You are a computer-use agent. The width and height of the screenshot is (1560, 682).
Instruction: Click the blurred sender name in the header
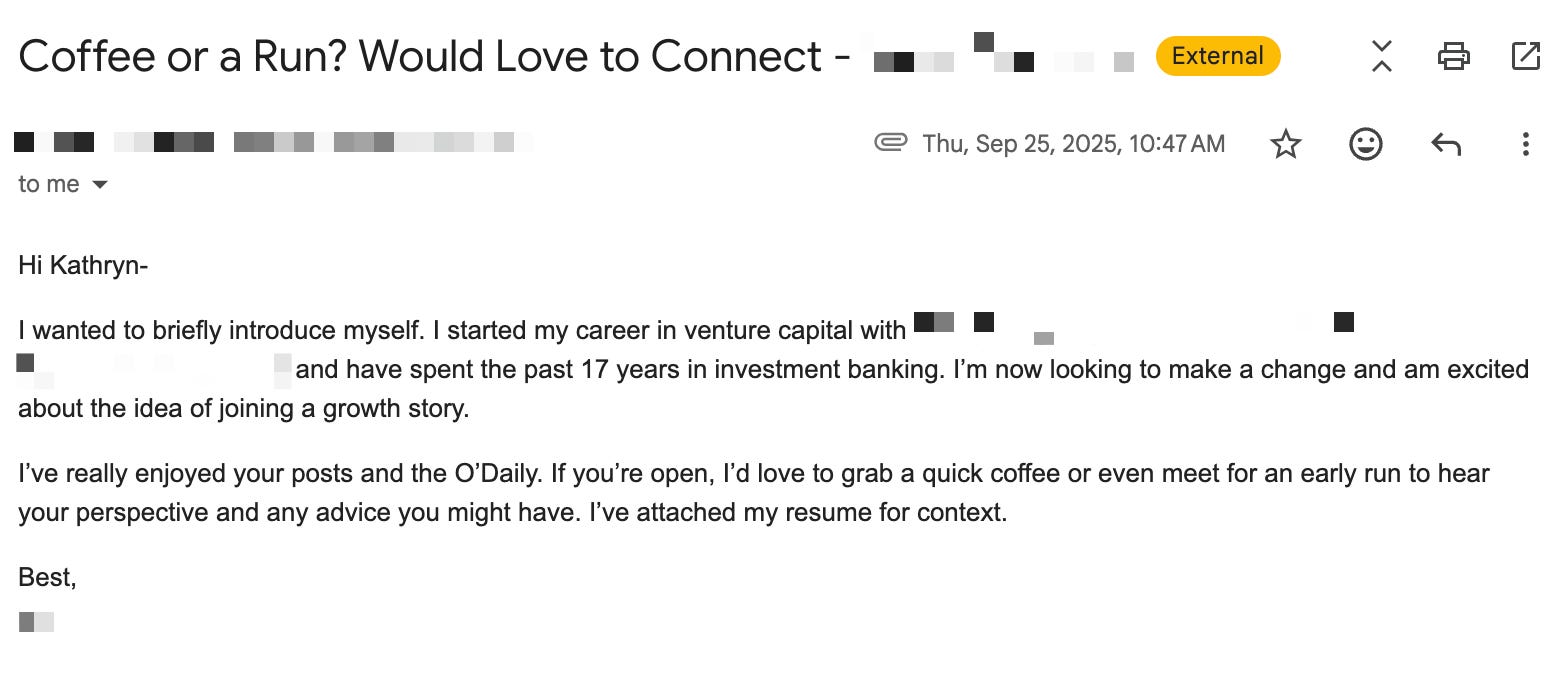coord(273,142)
